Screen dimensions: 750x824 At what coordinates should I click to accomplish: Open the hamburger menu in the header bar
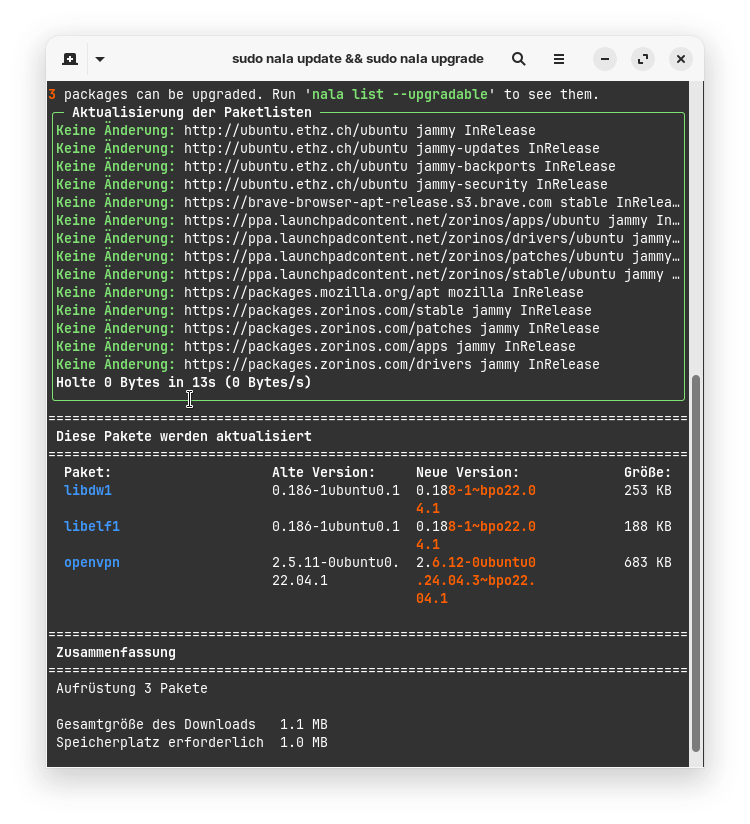(559, 59)
